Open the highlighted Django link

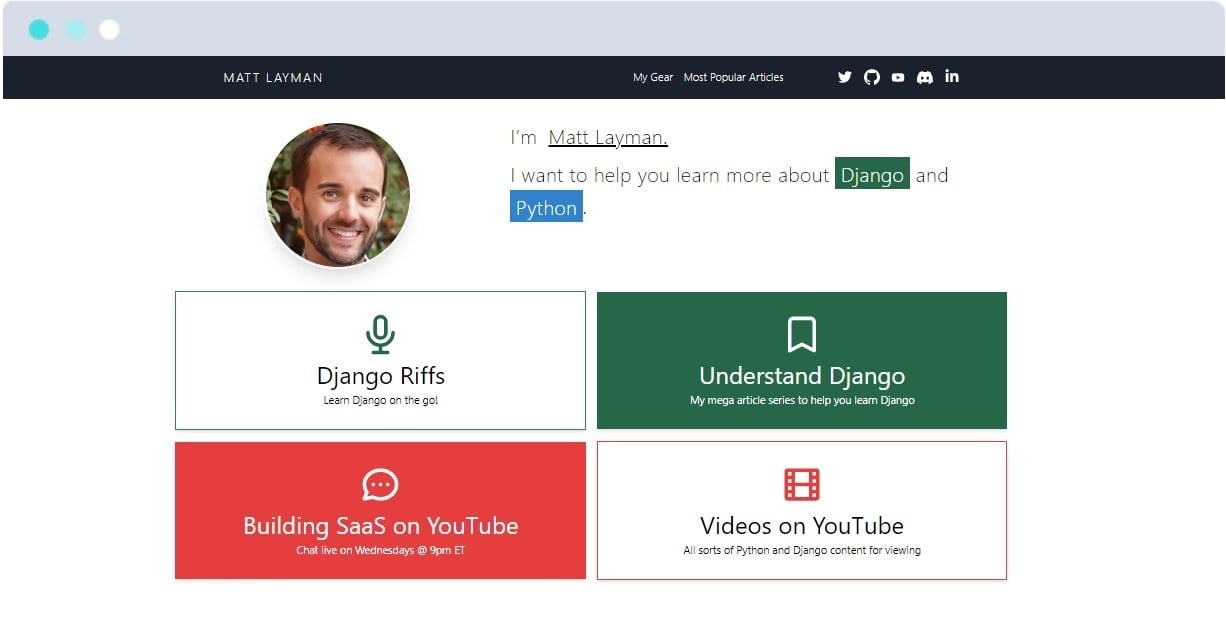872,174
